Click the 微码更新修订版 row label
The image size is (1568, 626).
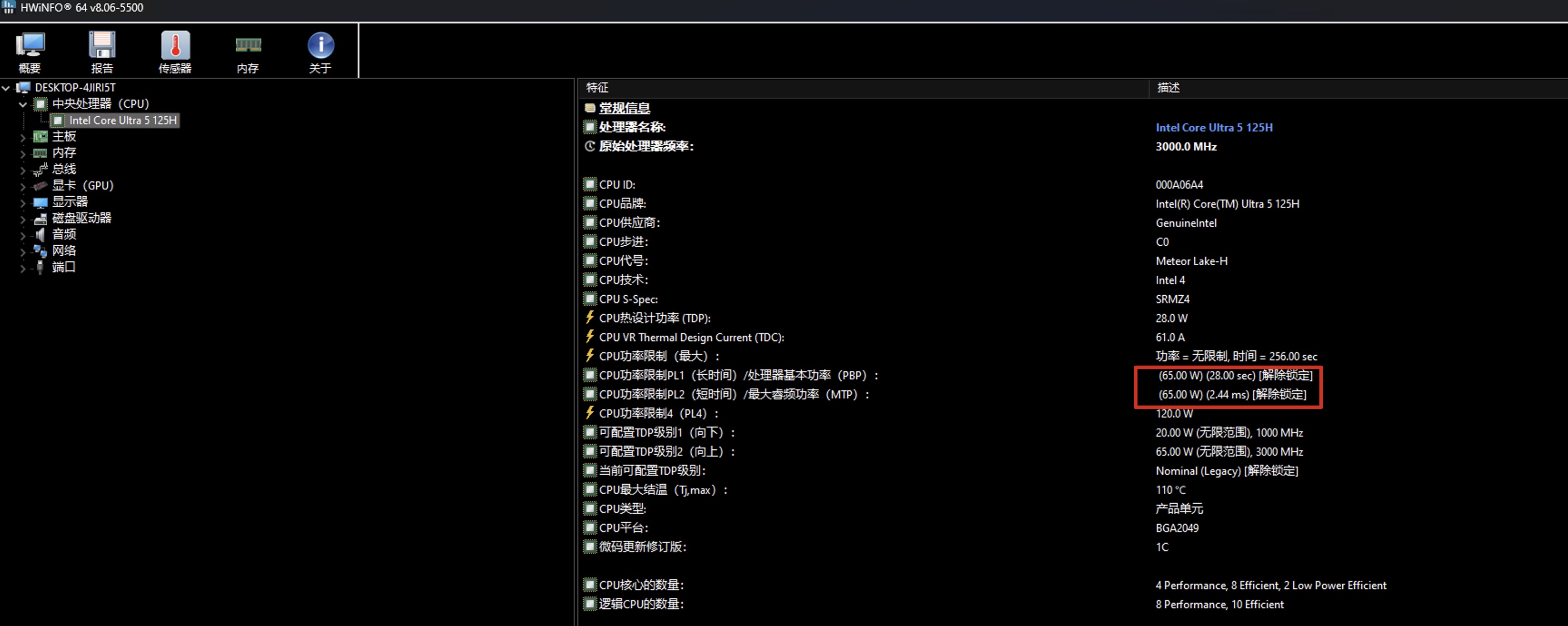[x=642, y=547]
